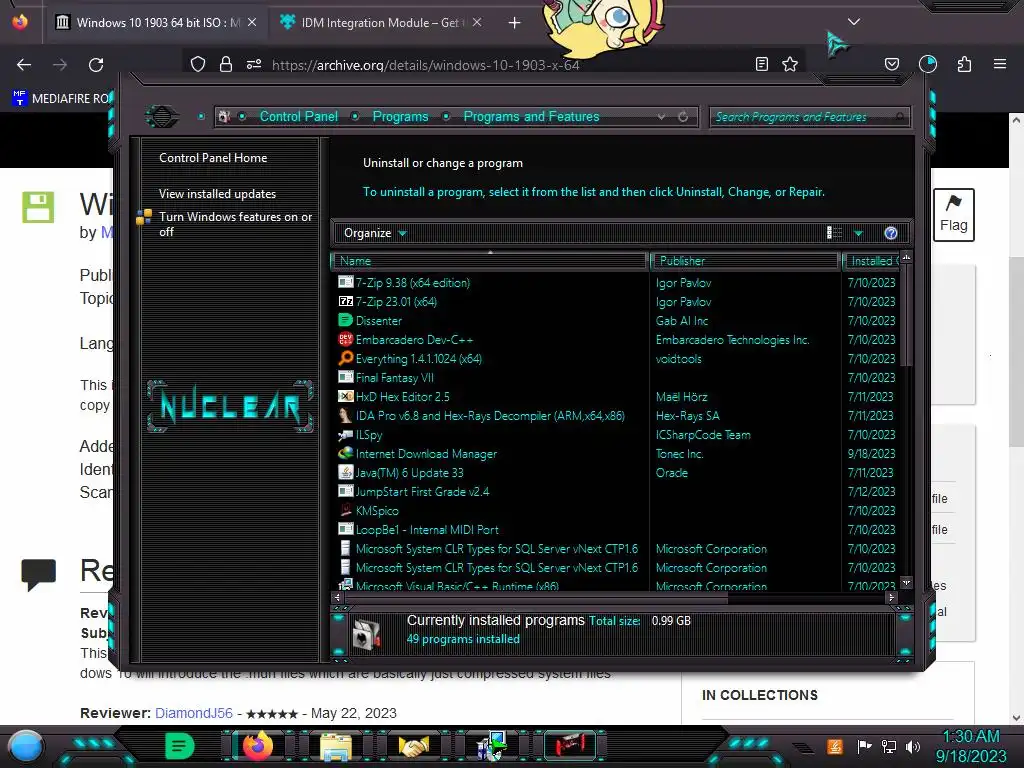Open green Dissenter taskbar icon

(x=180, y=746)
